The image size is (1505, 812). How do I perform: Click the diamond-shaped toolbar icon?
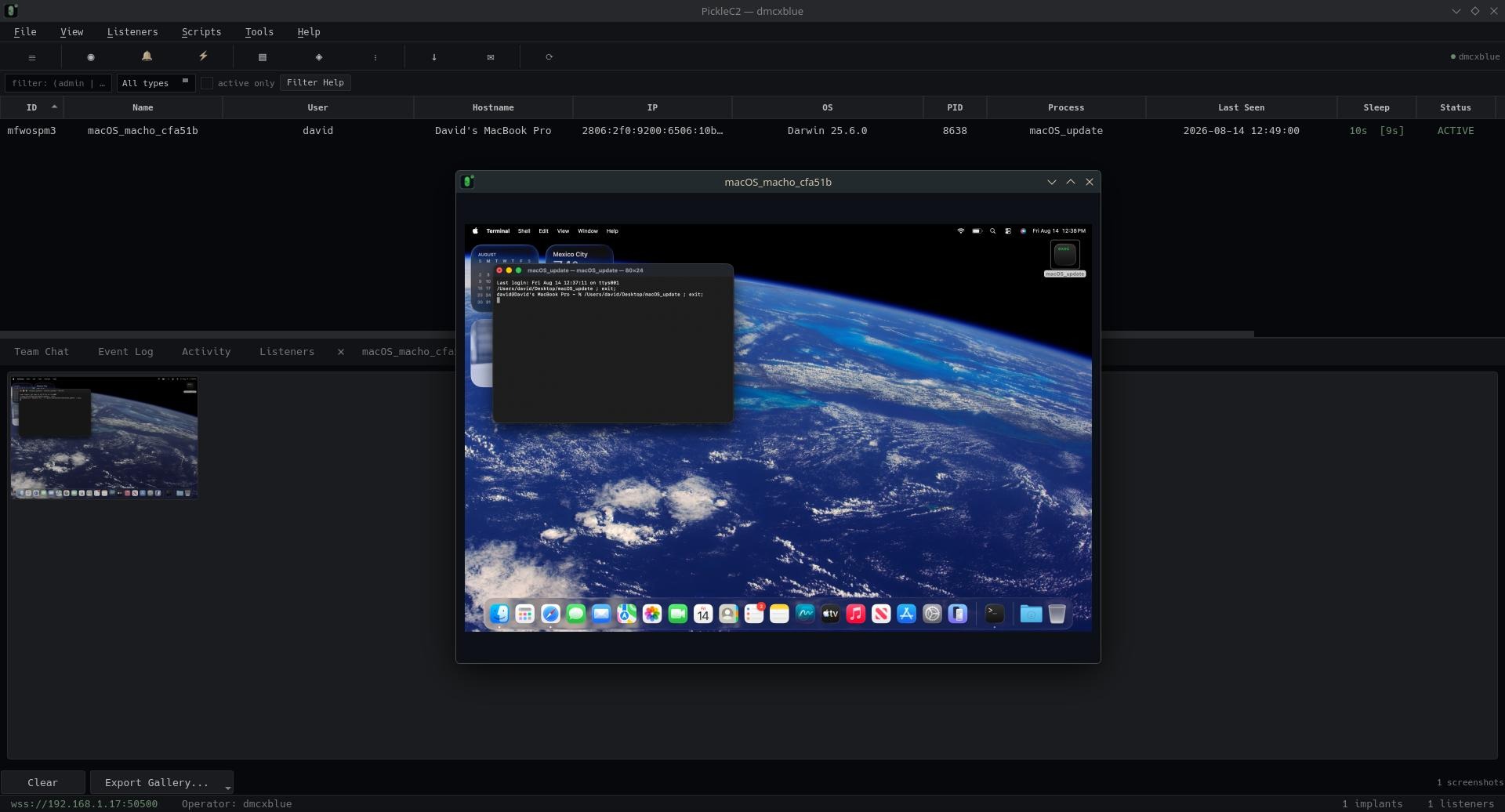tap(319, 57)
